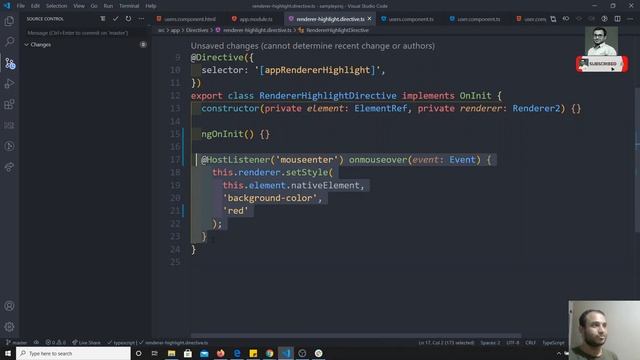Click the Windows taskbar search box
640x360 pixels.
coord(73,353)
